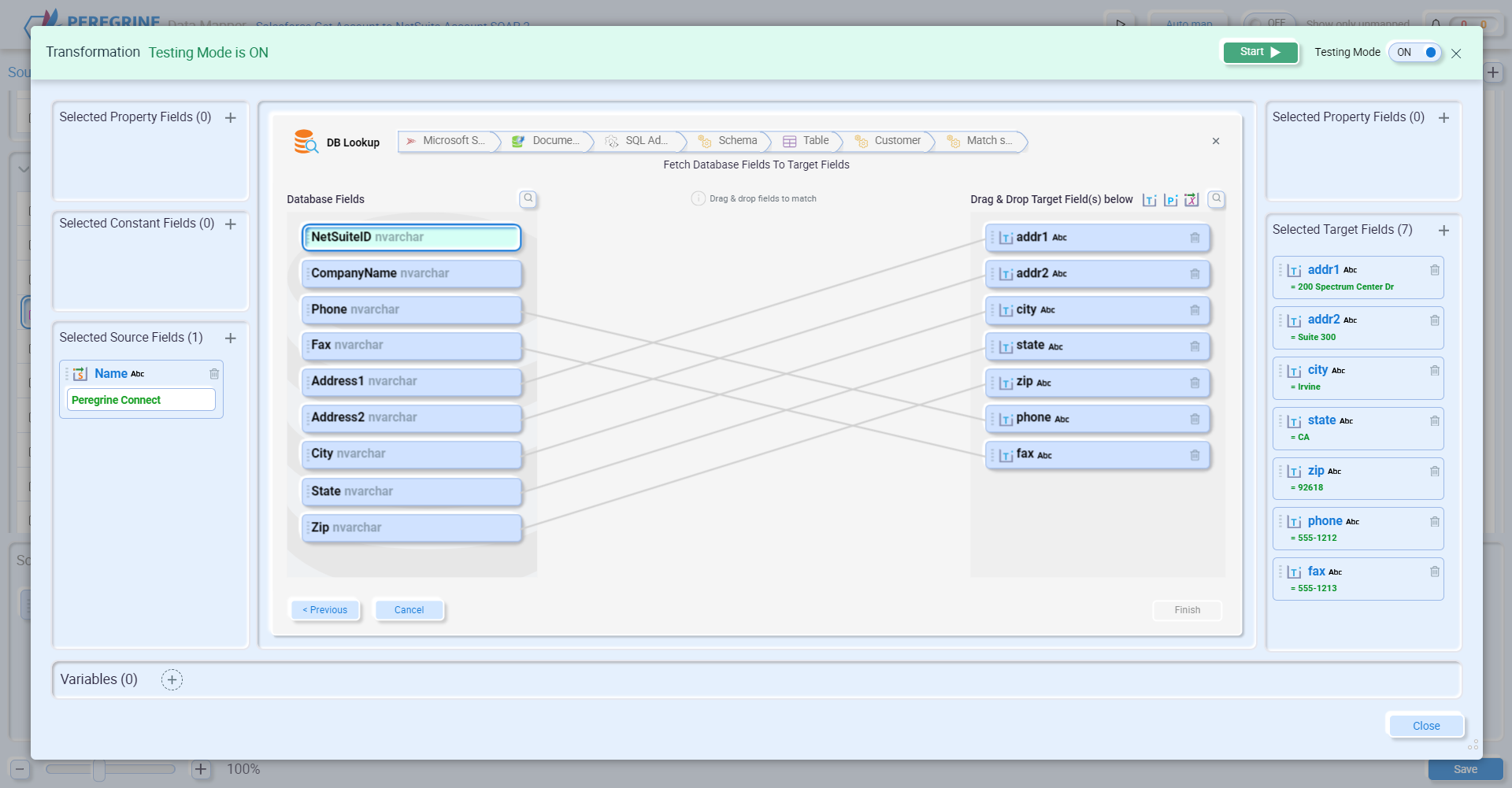
Task: Select the Schema breadcrumb step
Action: [729, 141]
